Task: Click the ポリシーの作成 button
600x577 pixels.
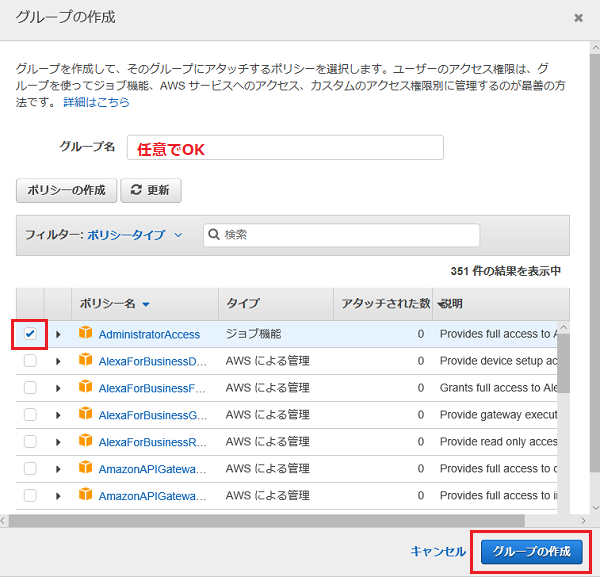Action: (66, 190)
